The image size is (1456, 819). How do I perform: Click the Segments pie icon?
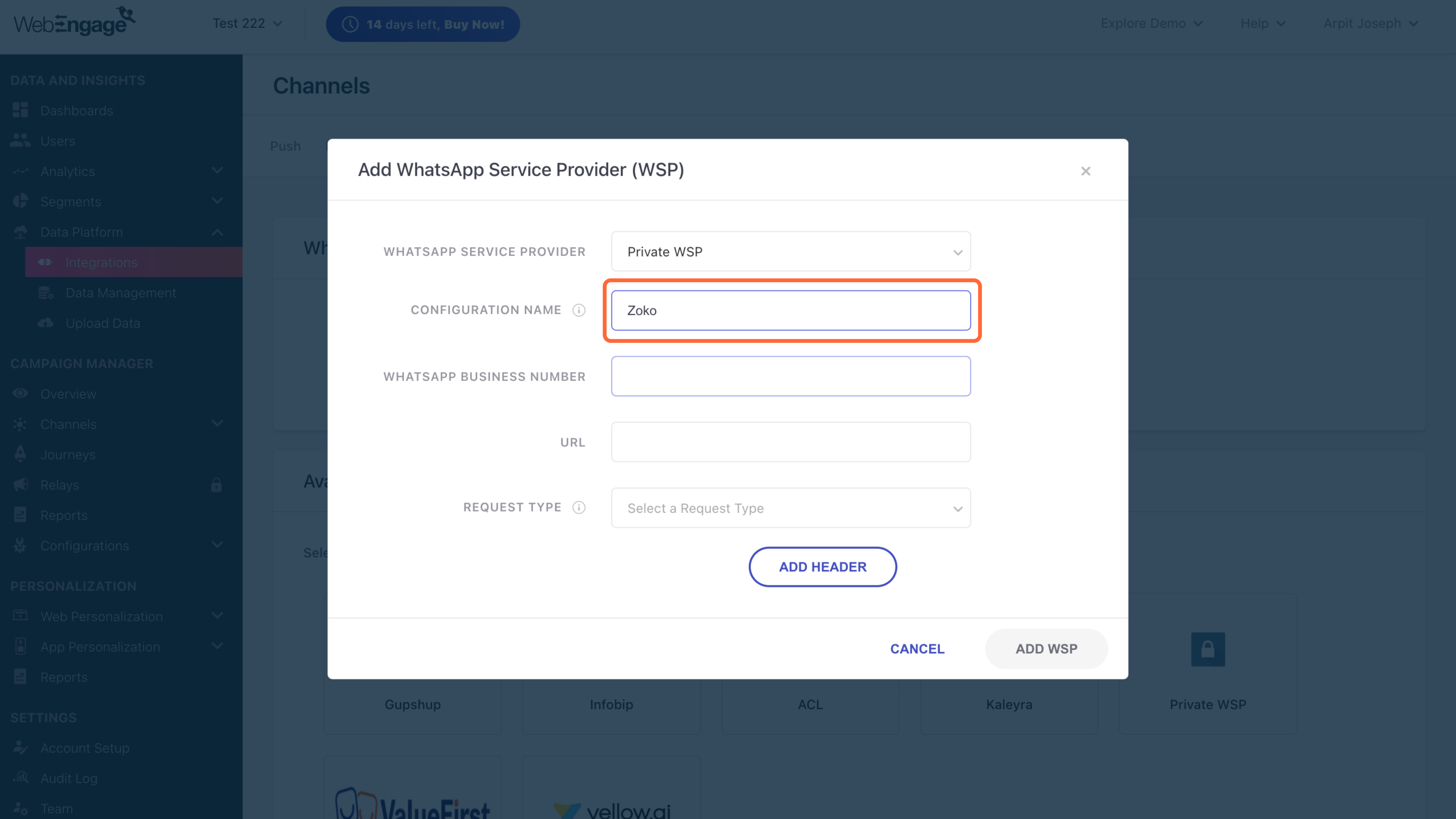(x=20, y=201)
